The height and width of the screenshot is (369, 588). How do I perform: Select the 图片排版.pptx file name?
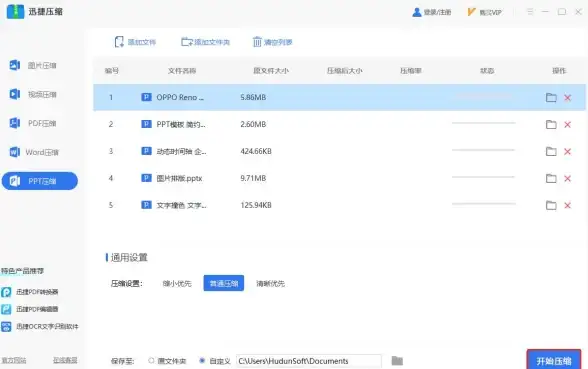click(179, 178)
